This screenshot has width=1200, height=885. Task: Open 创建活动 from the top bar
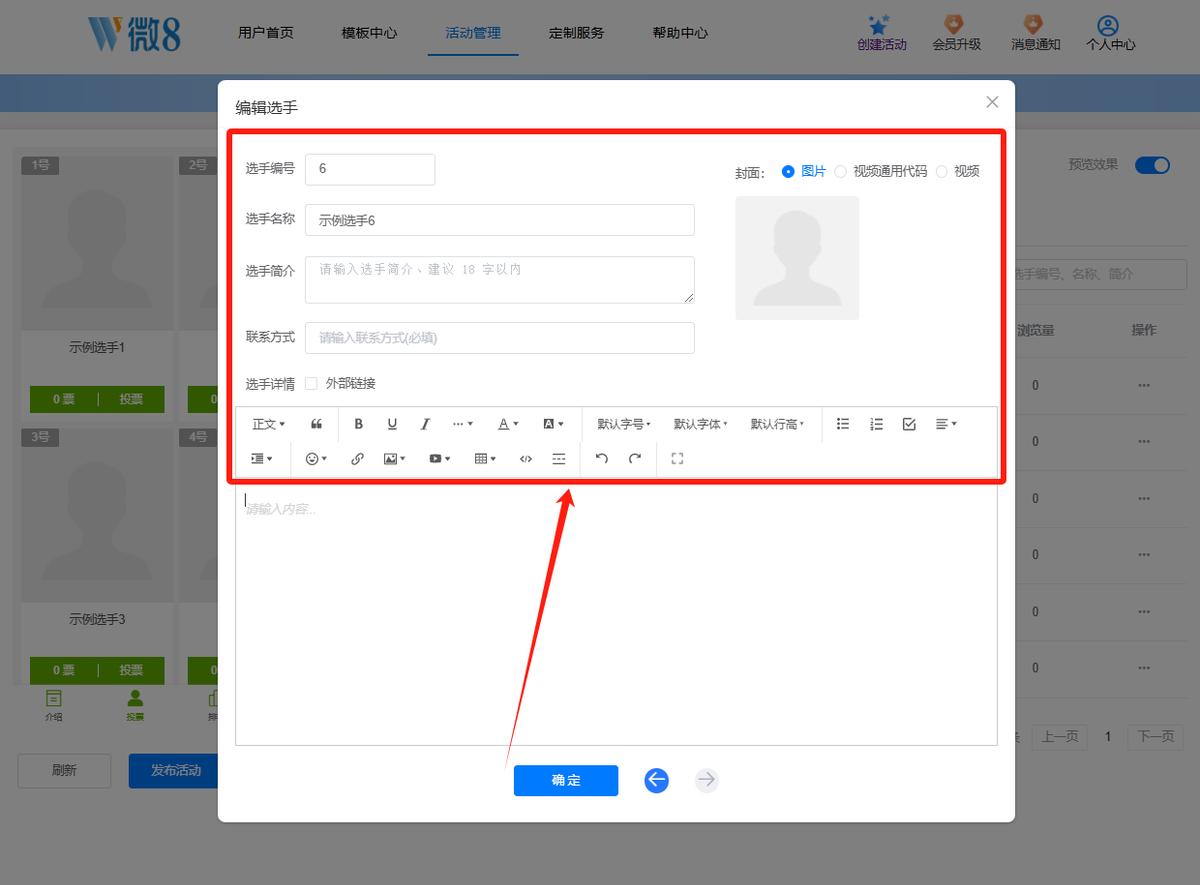[881, 33]
